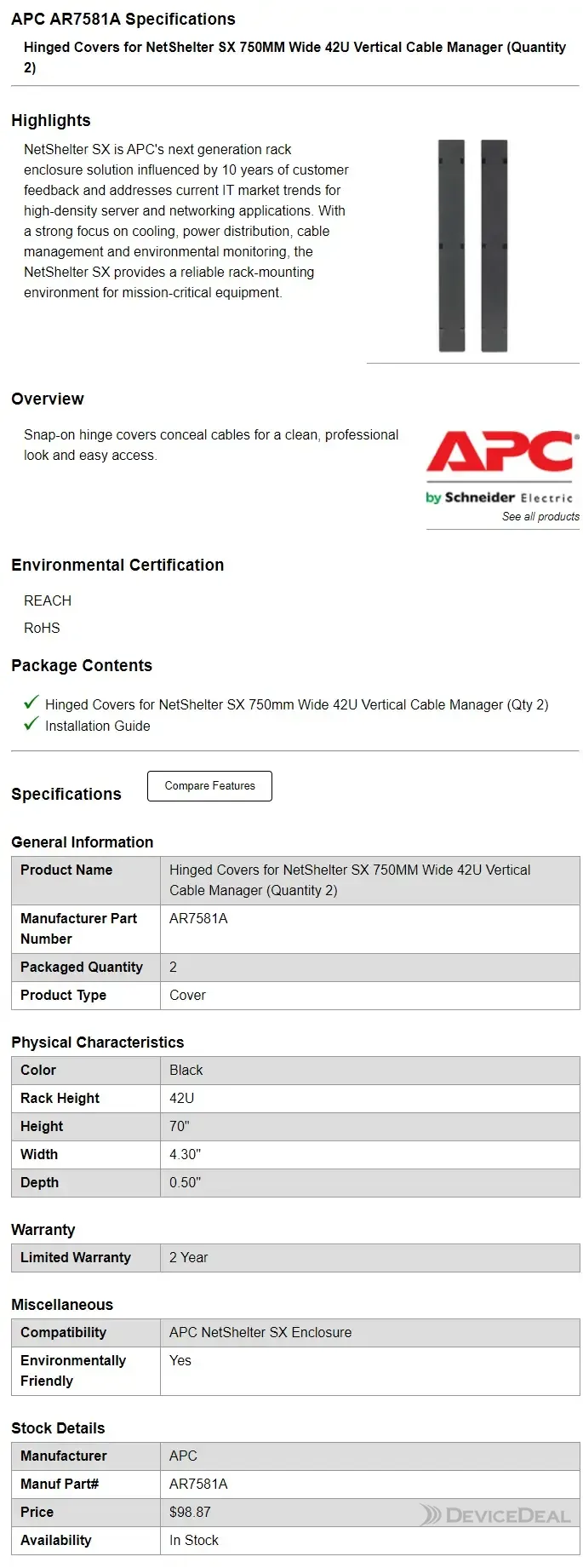Click the 2 Year warranty value
583x1568 pixels.
point(188,1257)
